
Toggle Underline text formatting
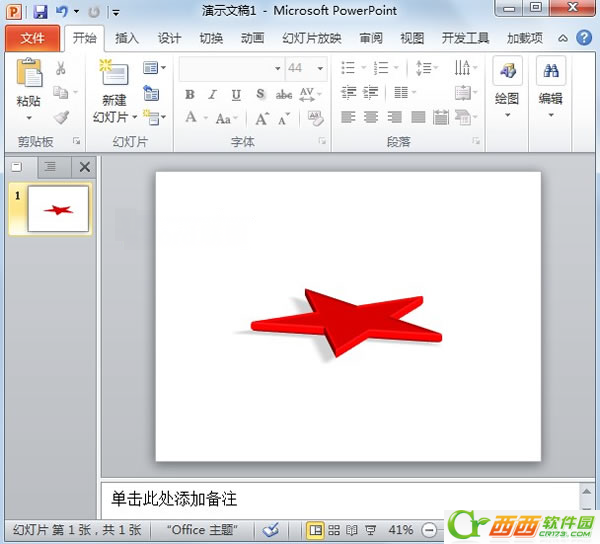click(x=236, y=94)
